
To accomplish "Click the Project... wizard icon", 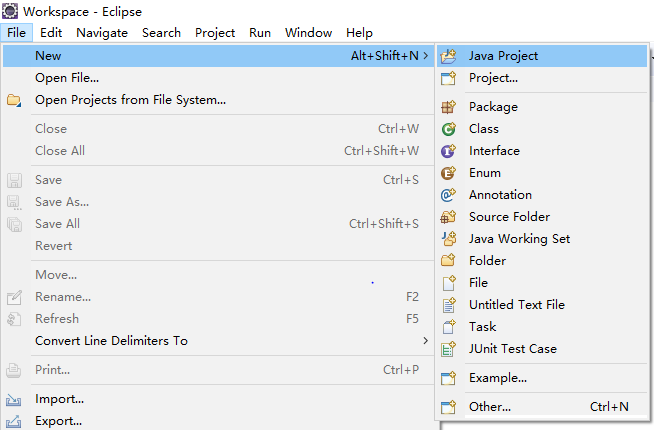I will 448,78.
